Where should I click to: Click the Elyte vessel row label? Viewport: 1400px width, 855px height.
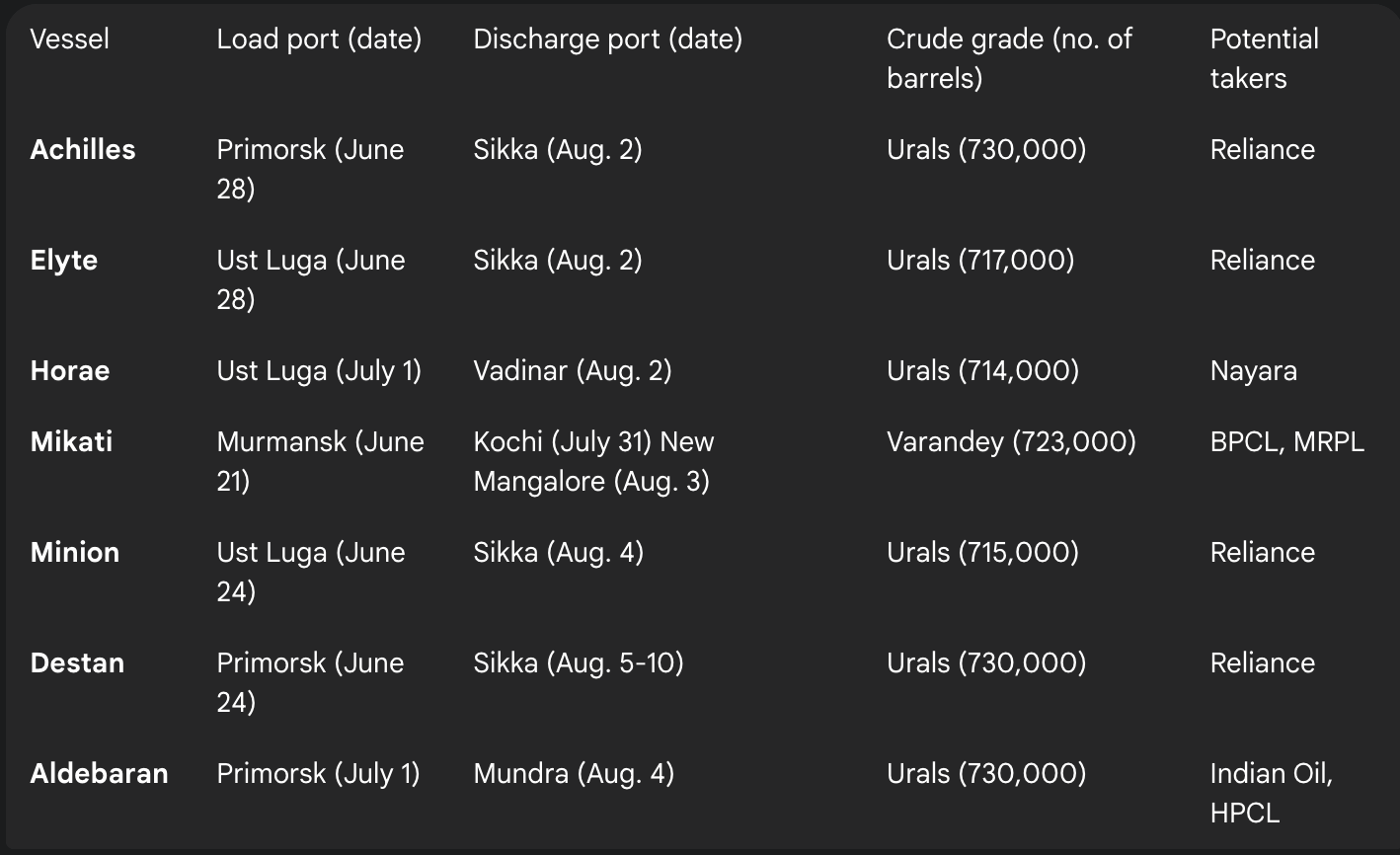click(x=64, y=261)
